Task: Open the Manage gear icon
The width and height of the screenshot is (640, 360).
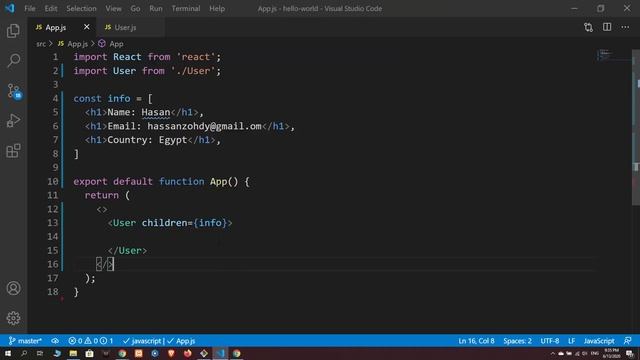Action: (x=13, y=318)
